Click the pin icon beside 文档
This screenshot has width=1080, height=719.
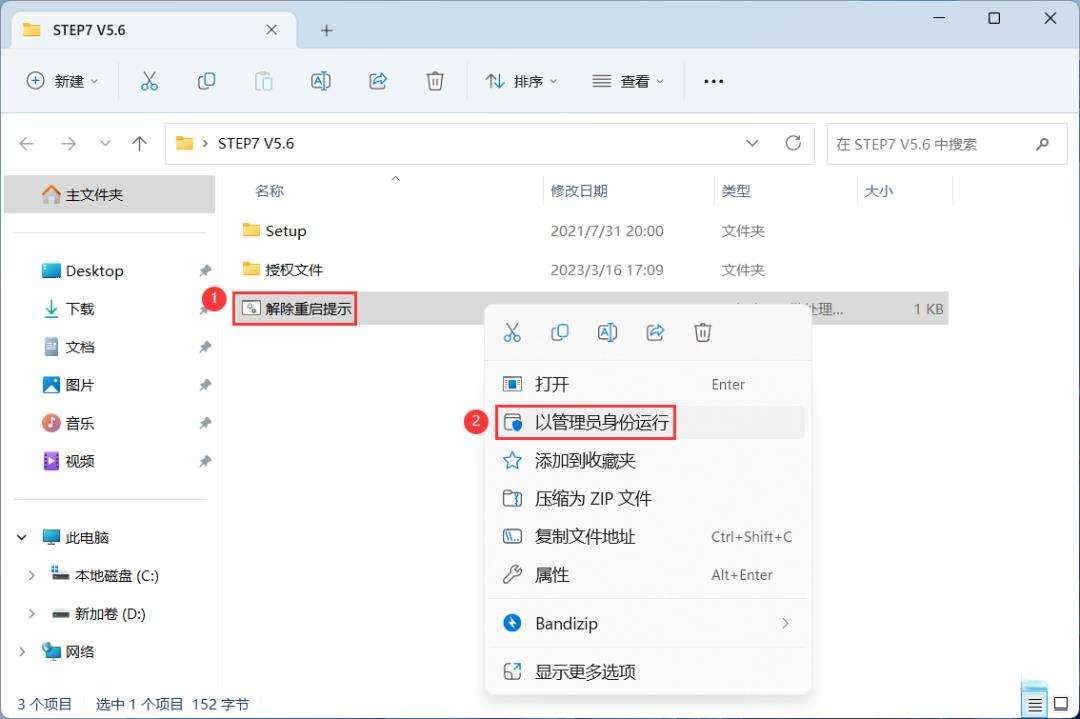tap(205, 347)
